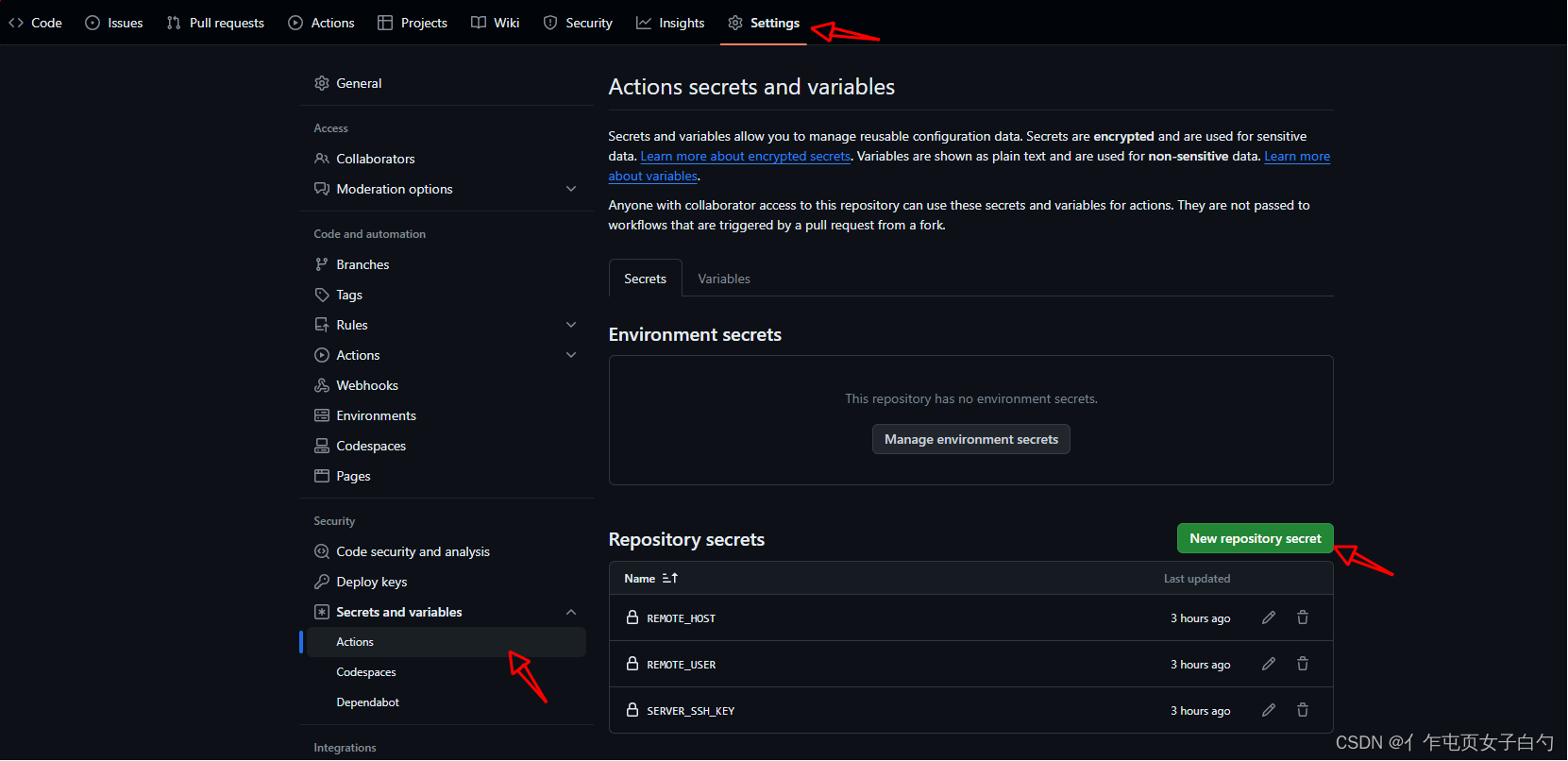Click the Branches git-branch icon
Image resolution: width=1568 pixels, height=761 pixels.
(x=322, y=264)
